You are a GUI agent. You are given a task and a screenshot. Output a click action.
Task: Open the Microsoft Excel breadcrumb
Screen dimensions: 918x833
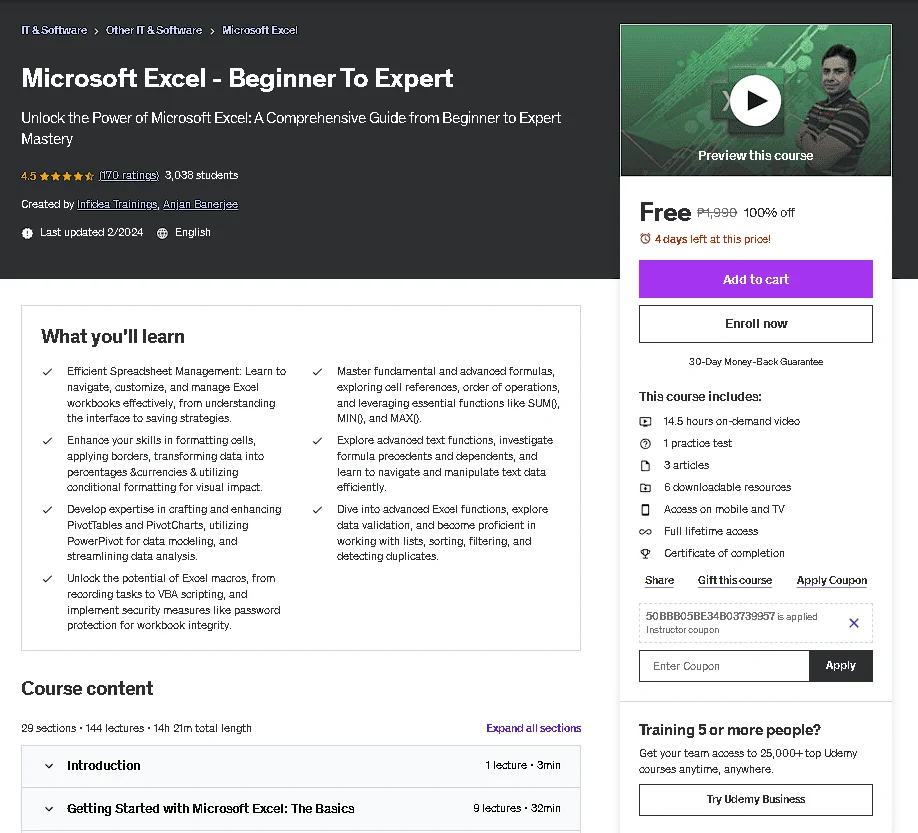[260, 30]
